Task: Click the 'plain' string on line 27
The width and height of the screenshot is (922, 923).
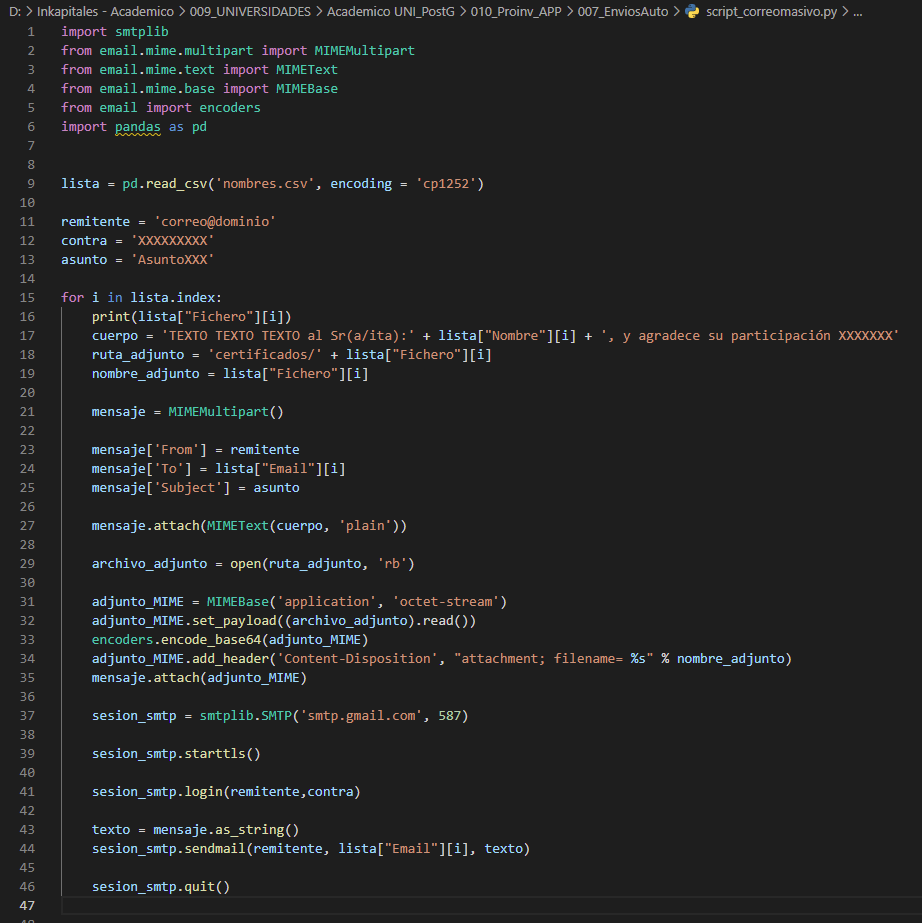Action: 365,526
